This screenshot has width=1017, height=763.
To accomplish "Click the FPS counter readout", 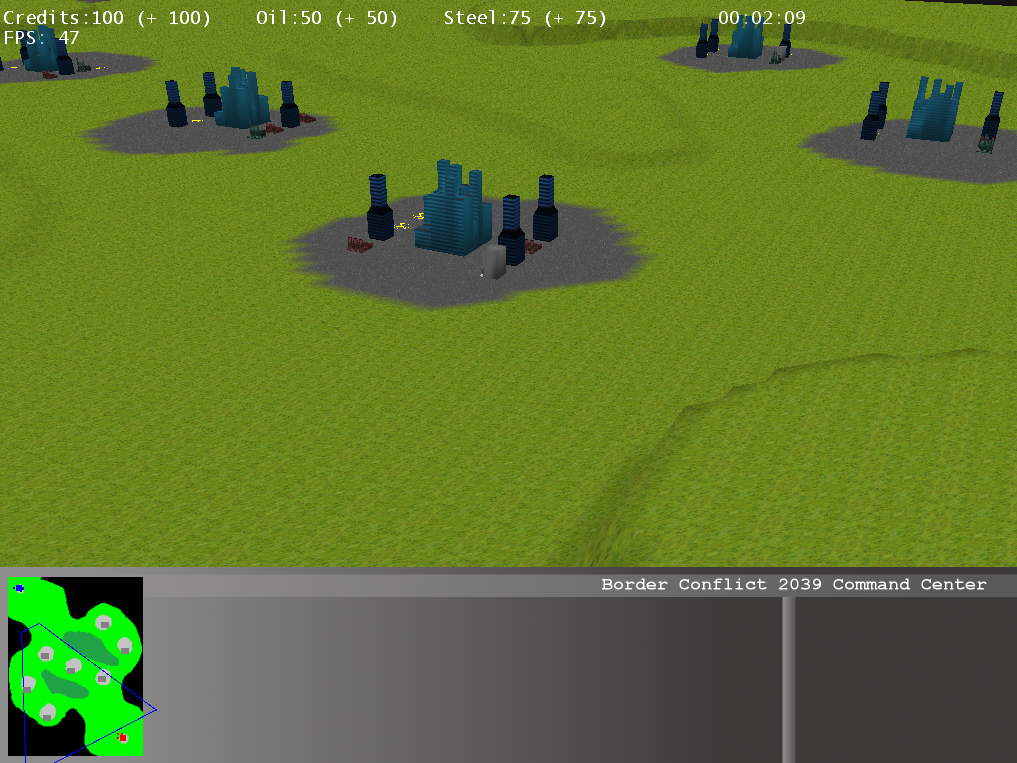I will pos(41,38).
